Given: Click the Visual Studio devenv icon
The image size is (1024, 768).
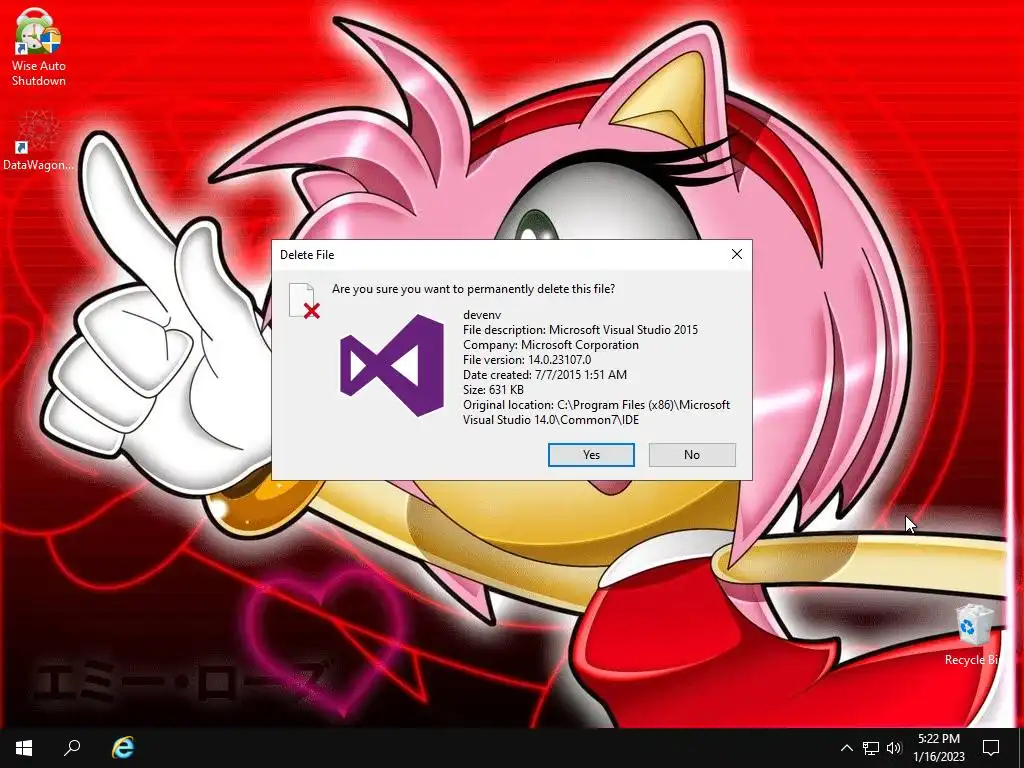Looking at the screenshot, I should point(392,365).
